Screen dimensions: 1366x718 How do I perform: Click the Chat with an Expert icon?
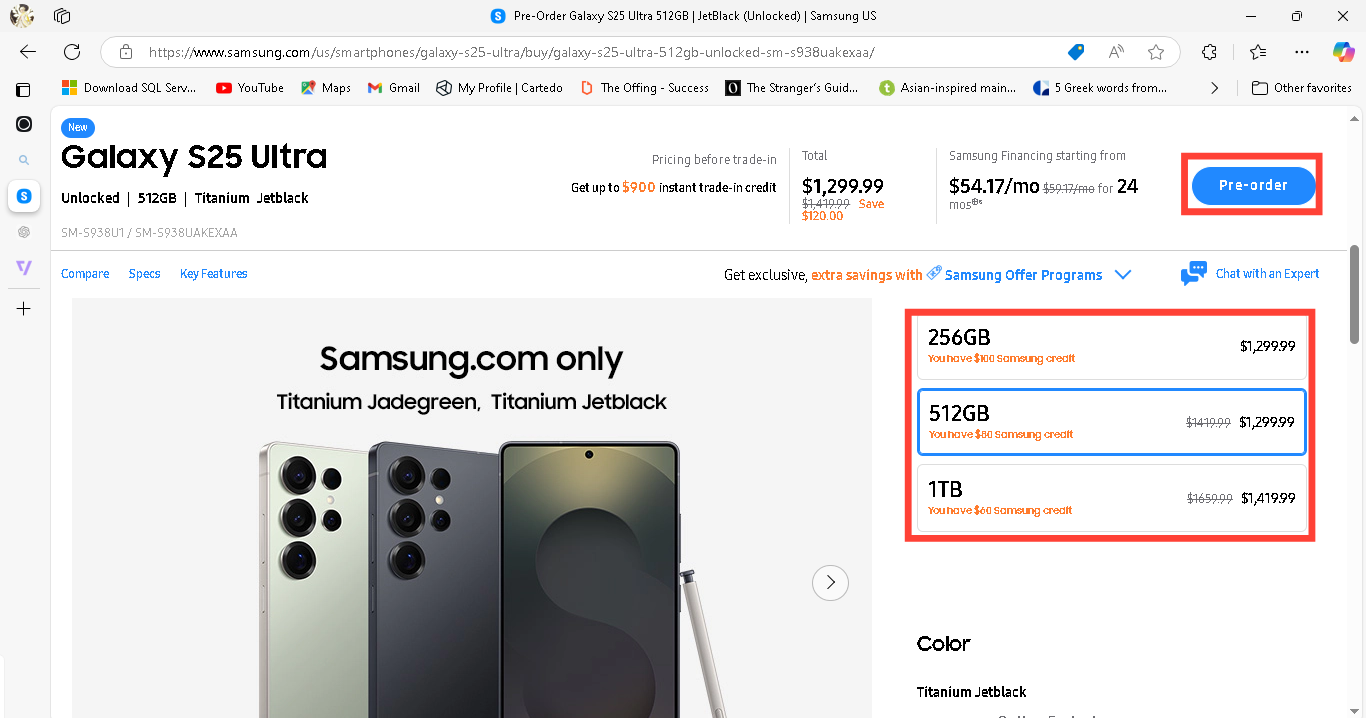coord(1193,274)
